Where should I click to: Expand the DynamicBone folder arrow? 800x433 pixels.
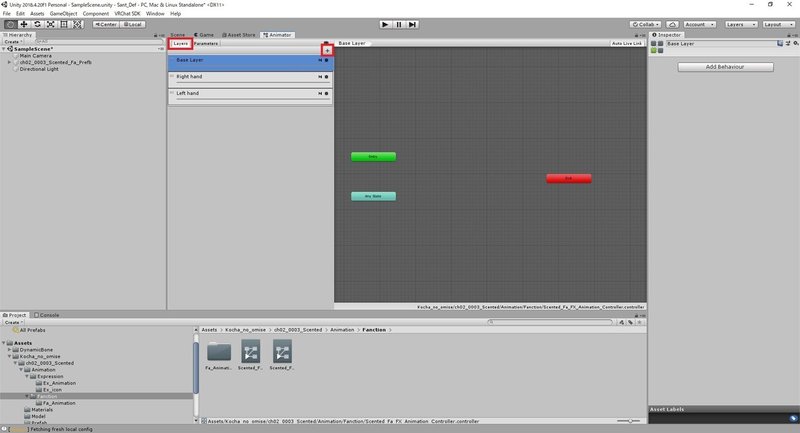tap(9, 350)
